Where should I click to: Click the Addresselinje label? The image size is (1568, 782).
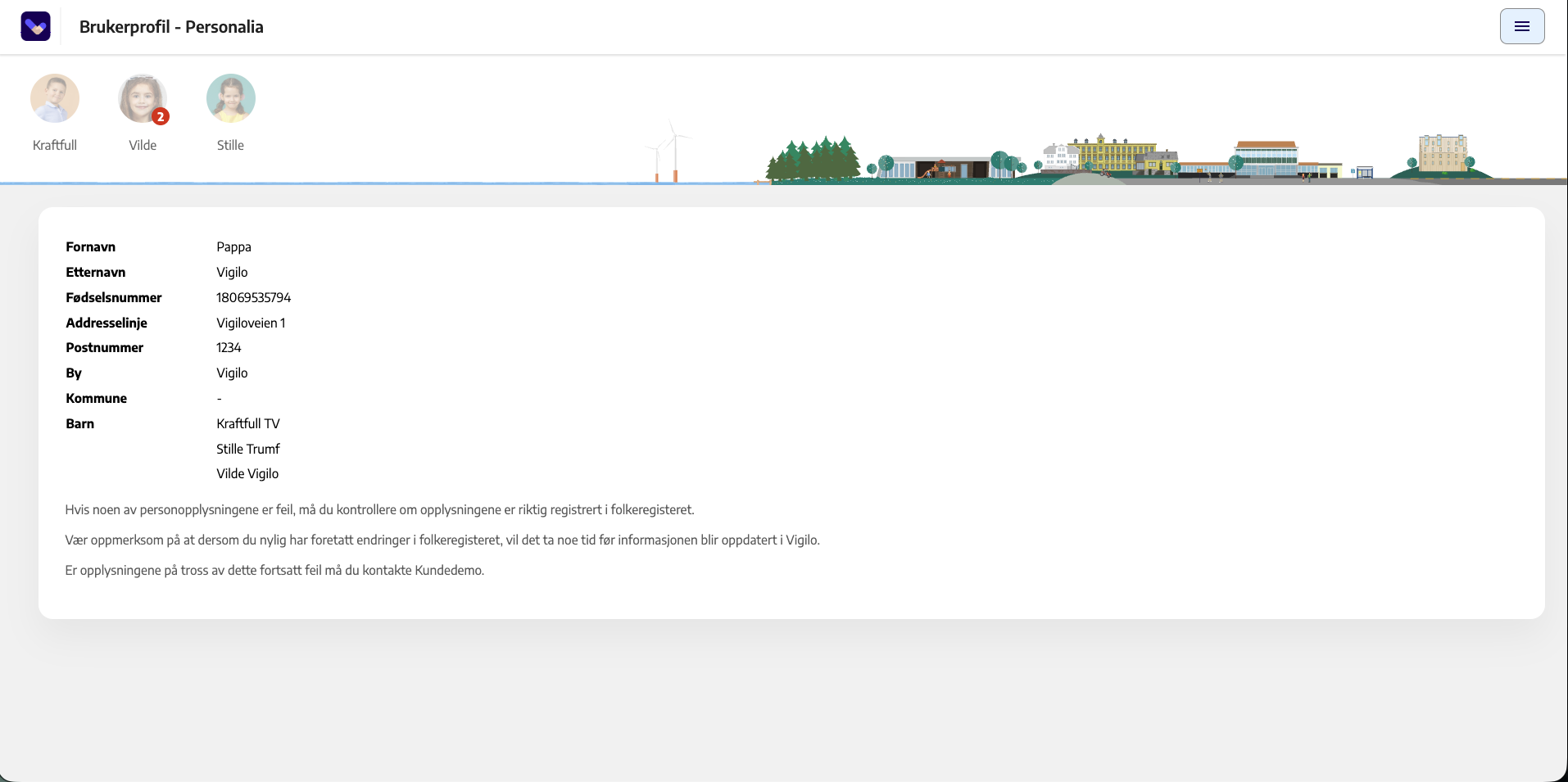(x=106, y=323)
